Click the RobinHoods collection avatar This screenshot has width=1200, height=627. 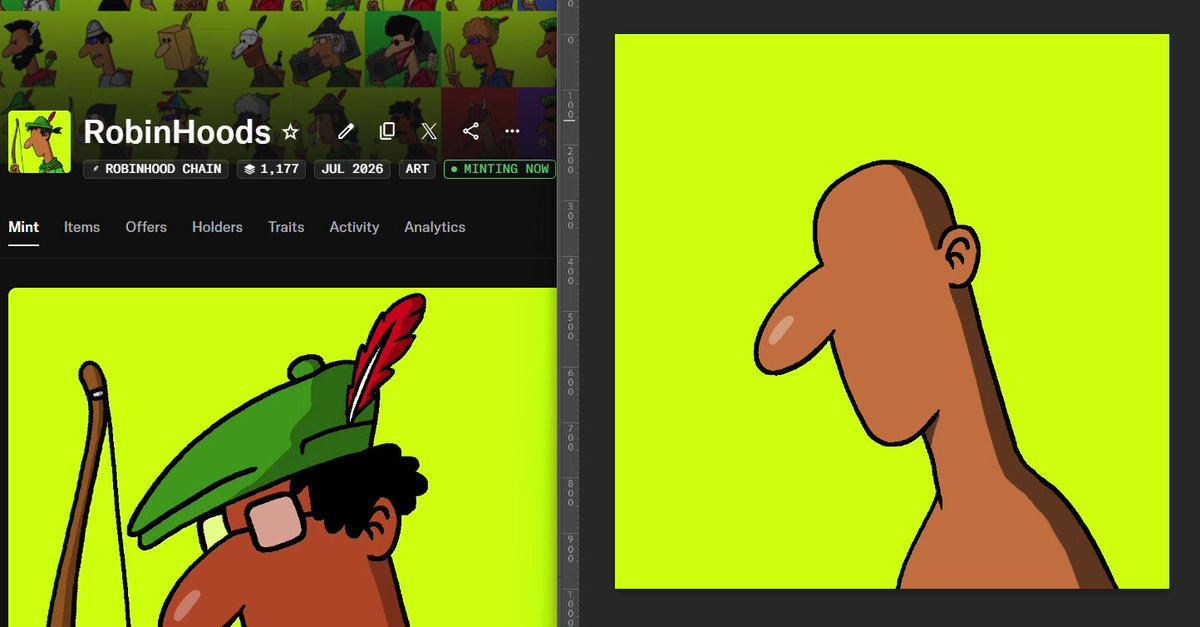39,142
